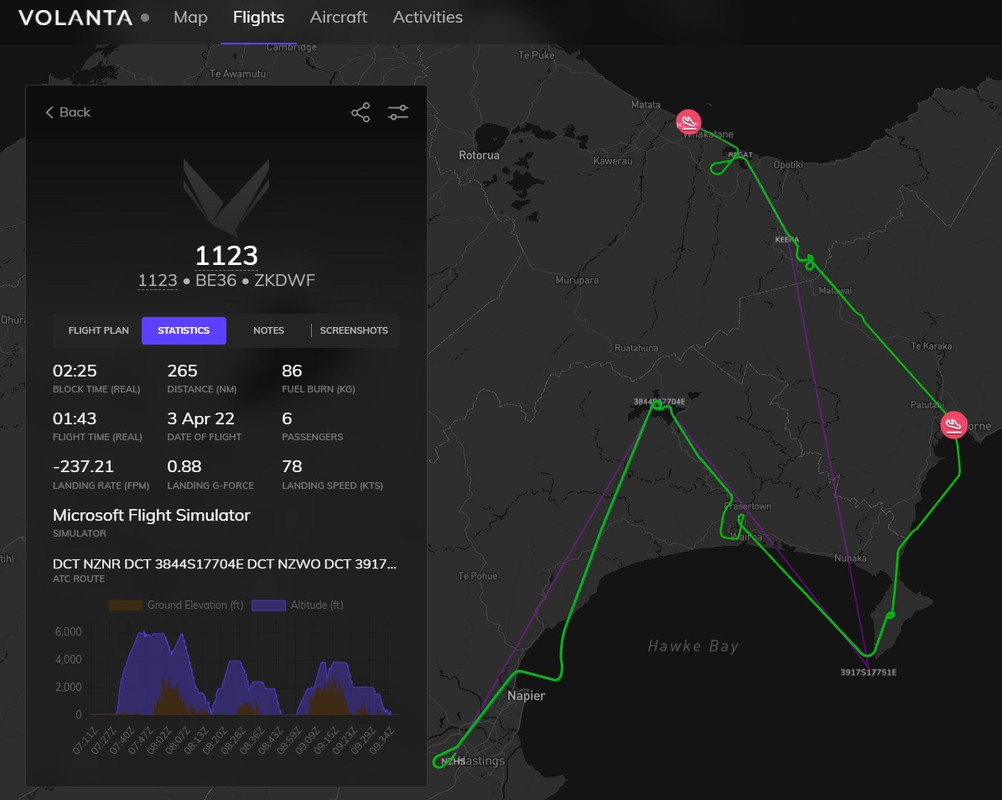The image size is (1002, 800).
Task: Click the 265 distance value
Action: click(182, 371)
